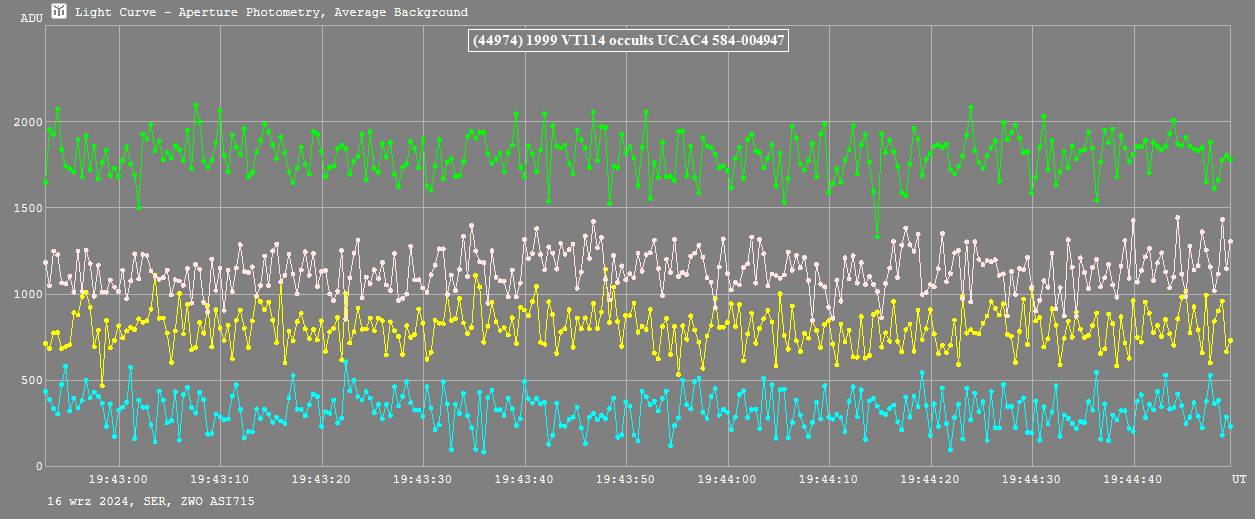Click time label 19:44:20
Image resolution: width=1255 pixels, height=519 pixels.
pos(931,480)
